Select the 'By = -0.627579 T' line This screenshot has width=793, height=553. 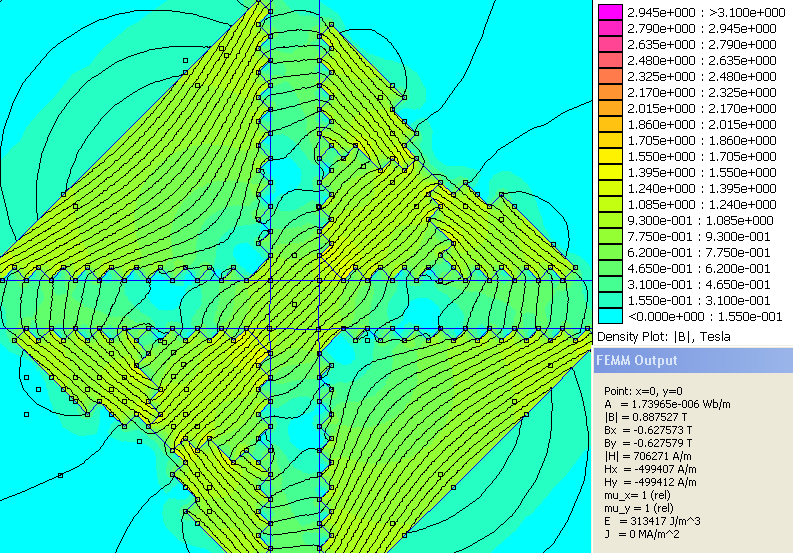648,443
